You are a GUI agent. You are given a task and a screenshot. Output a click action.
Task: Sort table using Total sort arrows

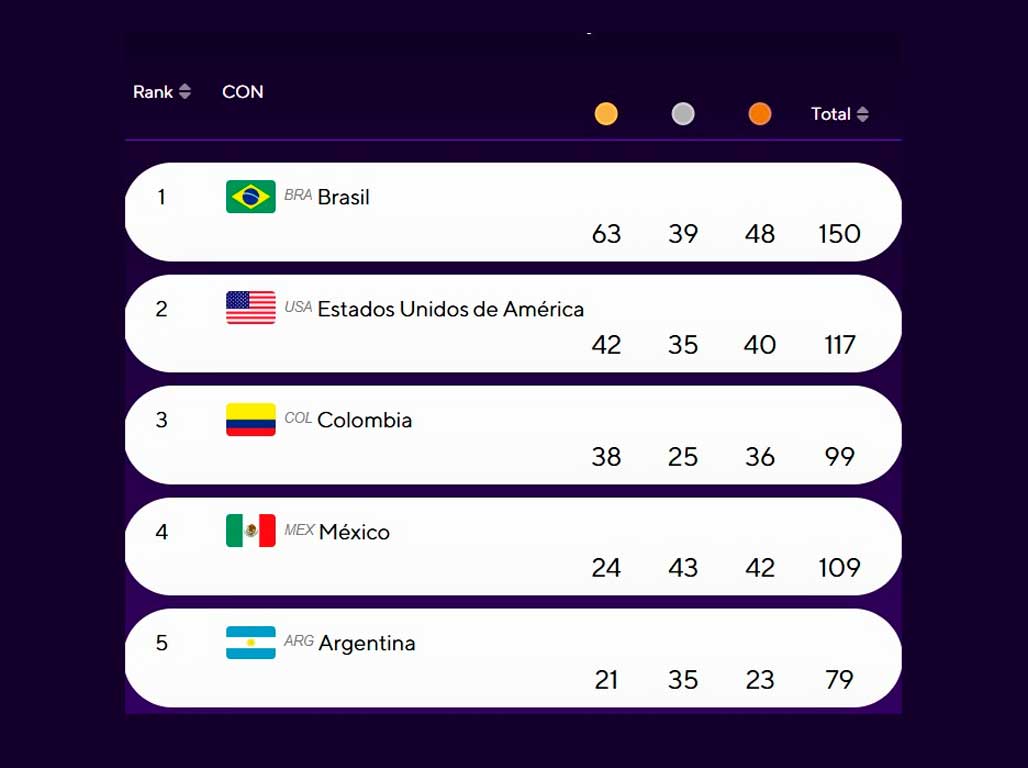point(863,114)
